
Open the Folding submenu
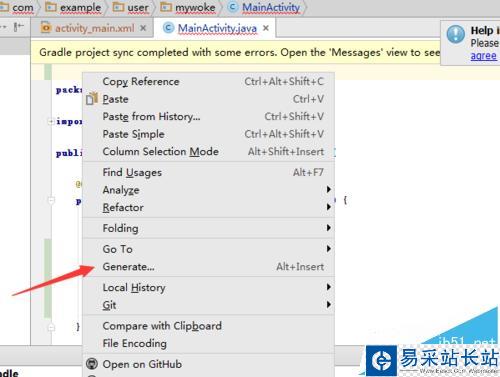point(208,228)
